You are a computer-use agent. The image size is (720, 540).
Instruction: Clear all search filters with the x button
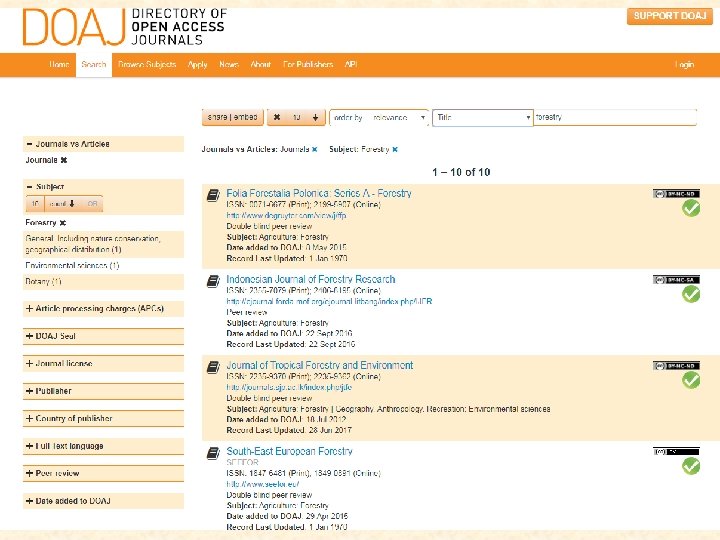(277, 118)
